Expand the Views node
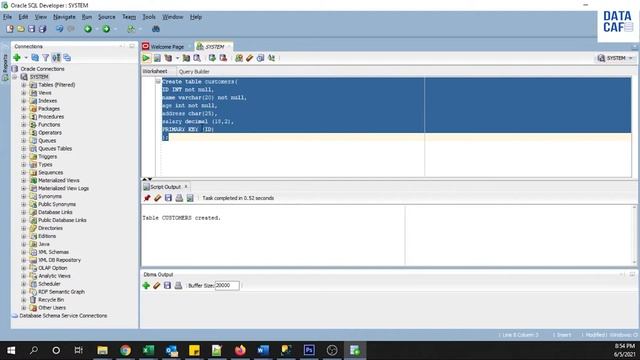 [x=24, y=93]
